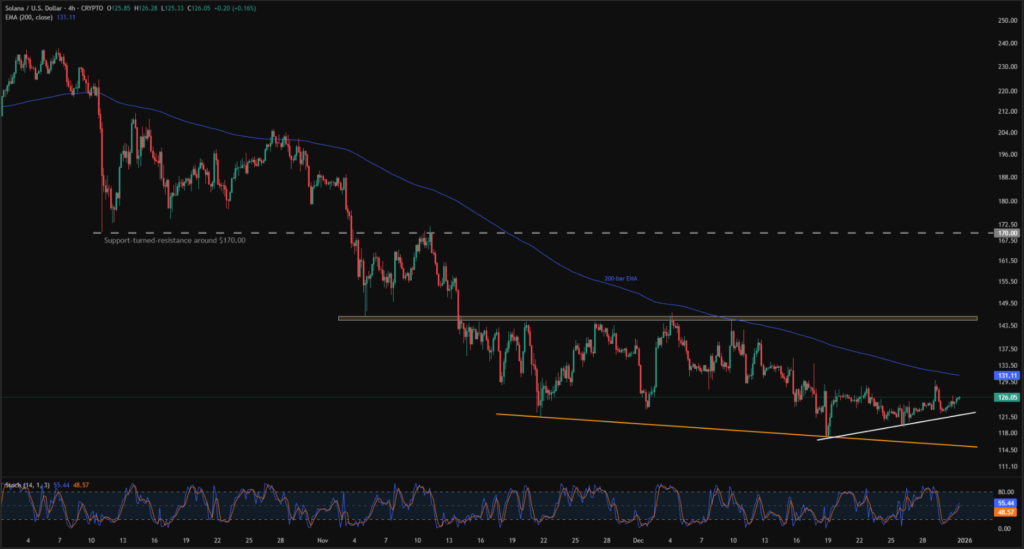Click the 170.00 price label on axis
Viewport: 1024px width, 549px height.
[x=1006, y=233]
